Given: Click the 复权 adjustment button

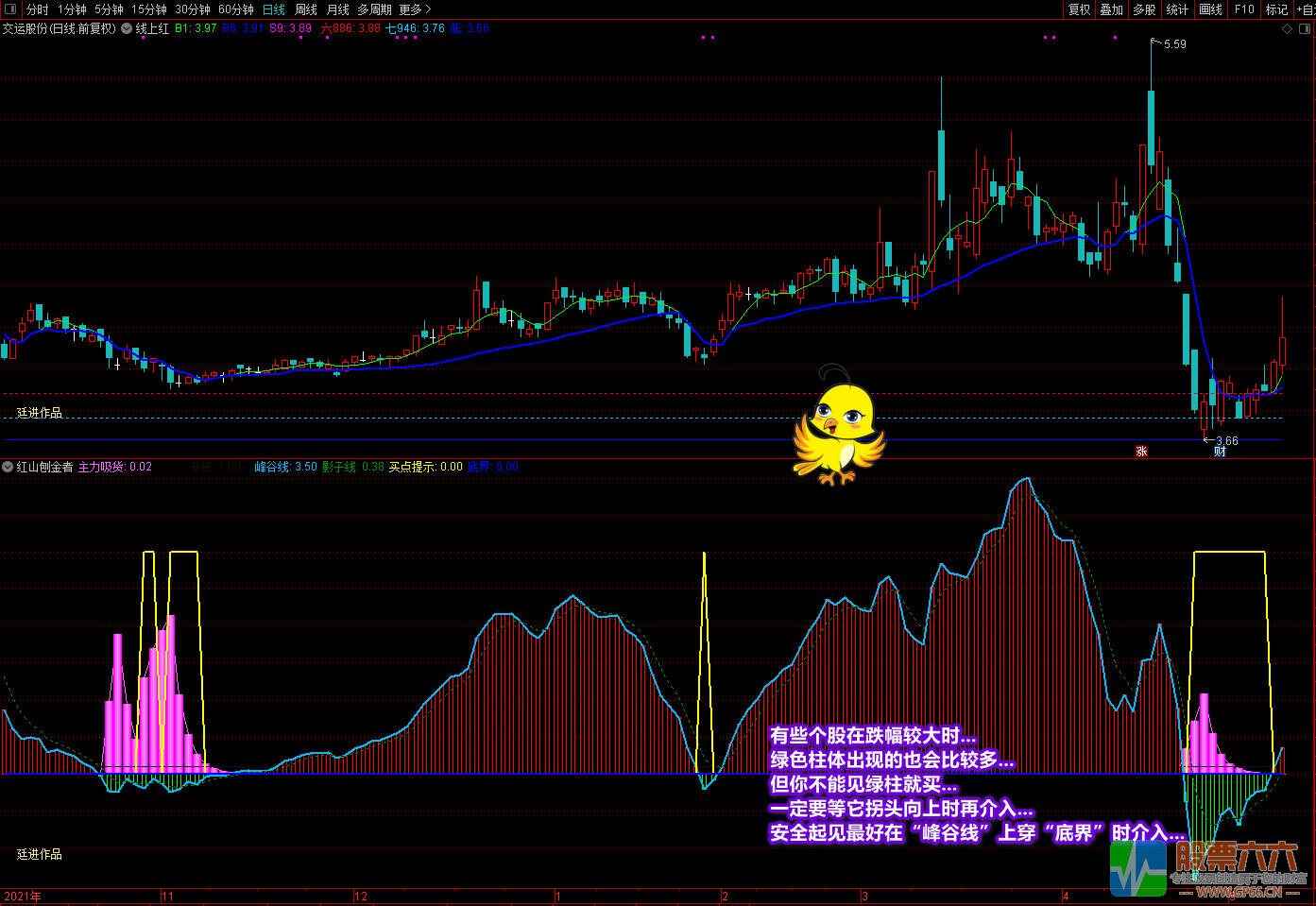Looking at the screenshot, I should [x=1079, y=9].
